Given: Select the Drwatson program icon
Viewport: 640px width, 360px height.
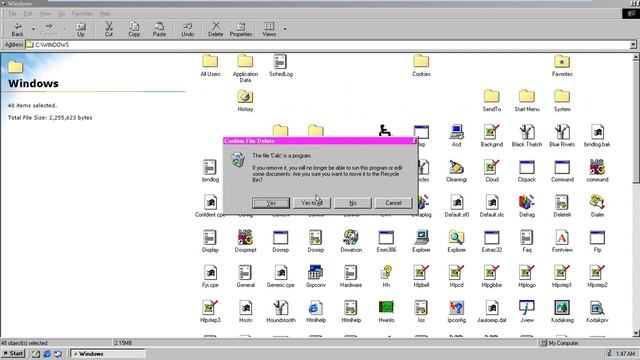Looking at the screenshot, I should 351,241.
